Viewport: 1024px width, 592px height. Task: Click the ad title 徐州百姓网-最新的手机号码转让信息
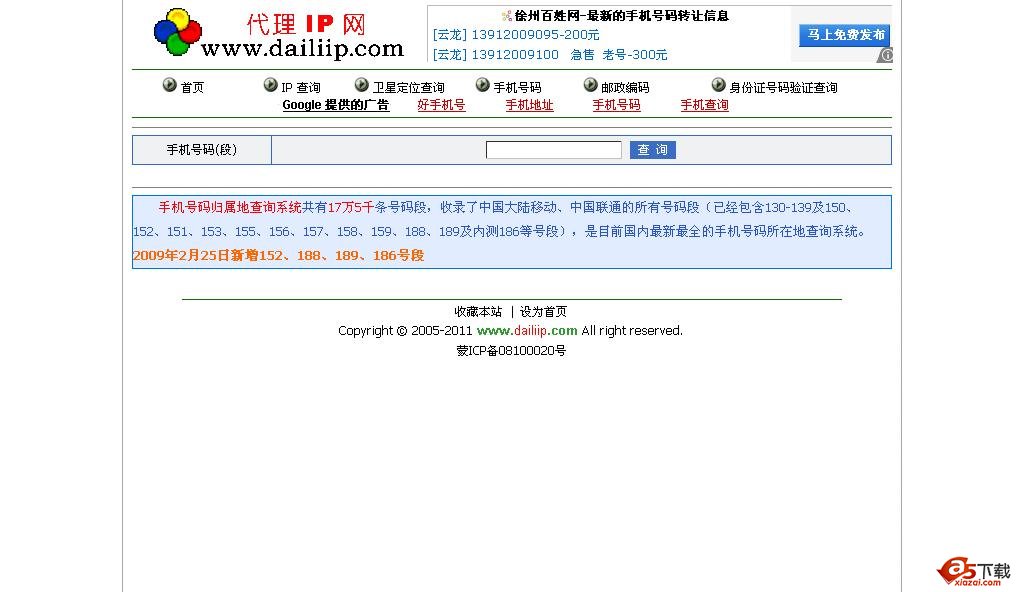coord(621,16)
